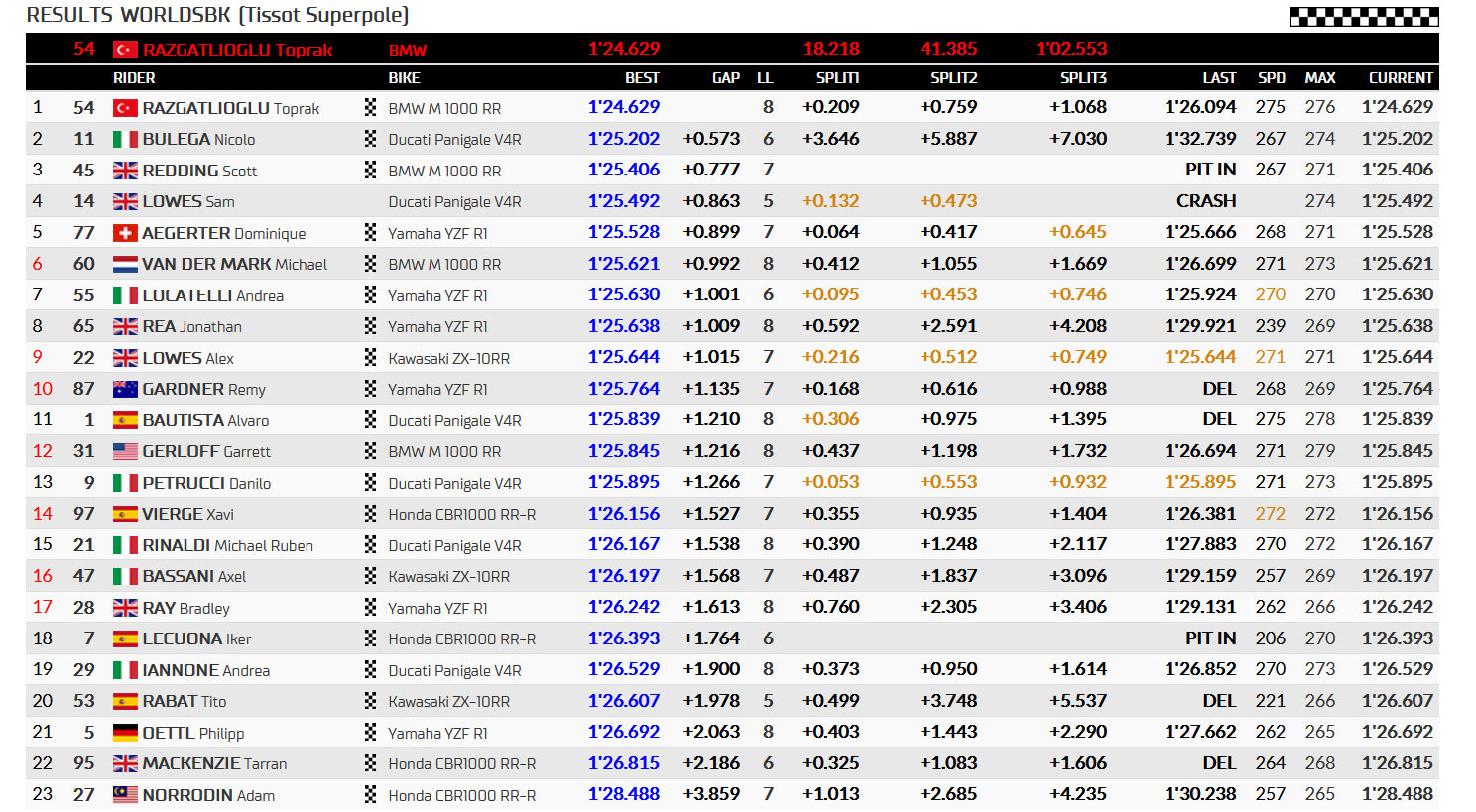The height and width of the screenshot is (812, 1476).
Task: Click the checkered flag icon in RAY's row
Action: click(371, 608)
